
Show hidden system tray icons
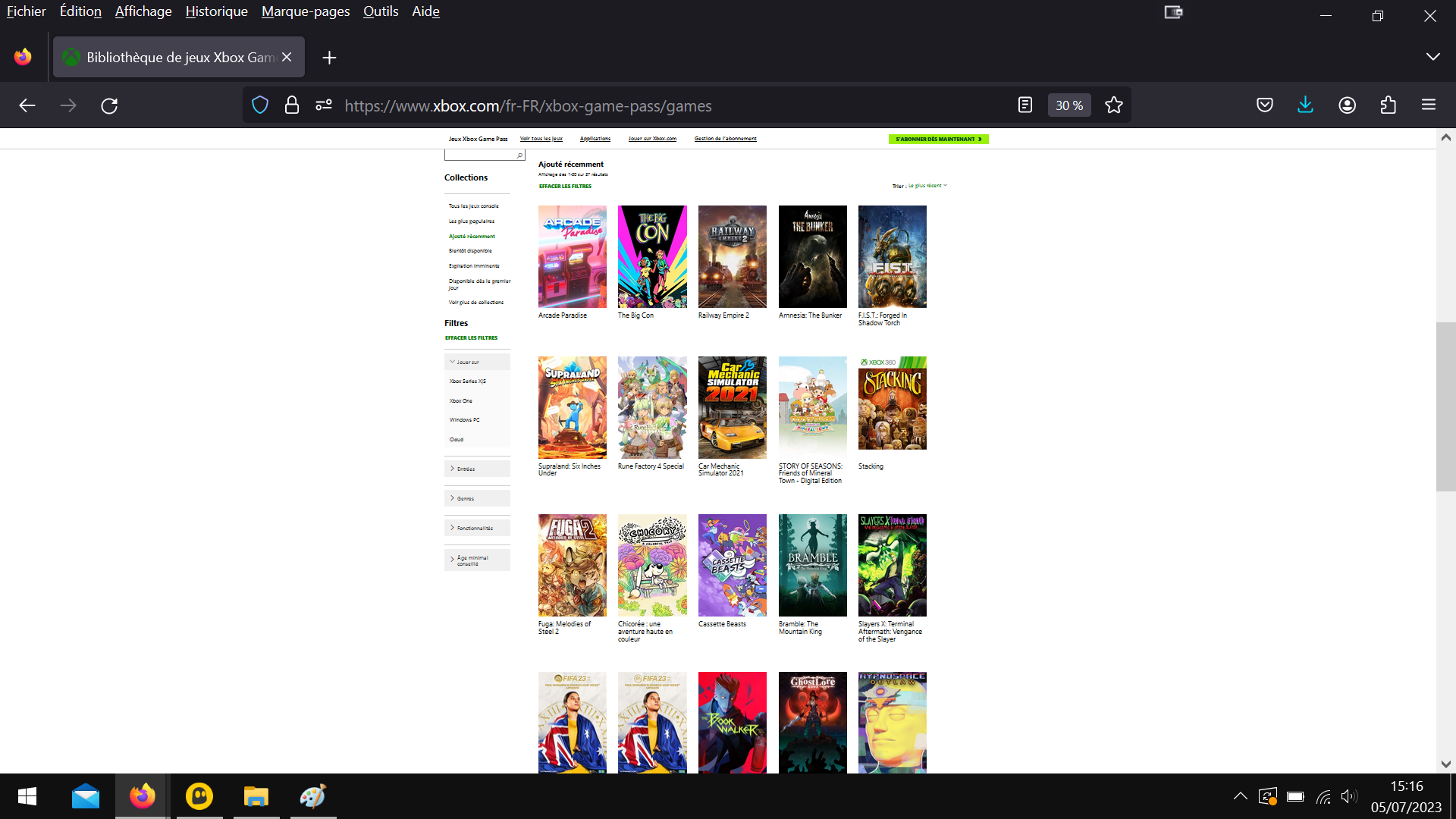[x=1241, y=796]
